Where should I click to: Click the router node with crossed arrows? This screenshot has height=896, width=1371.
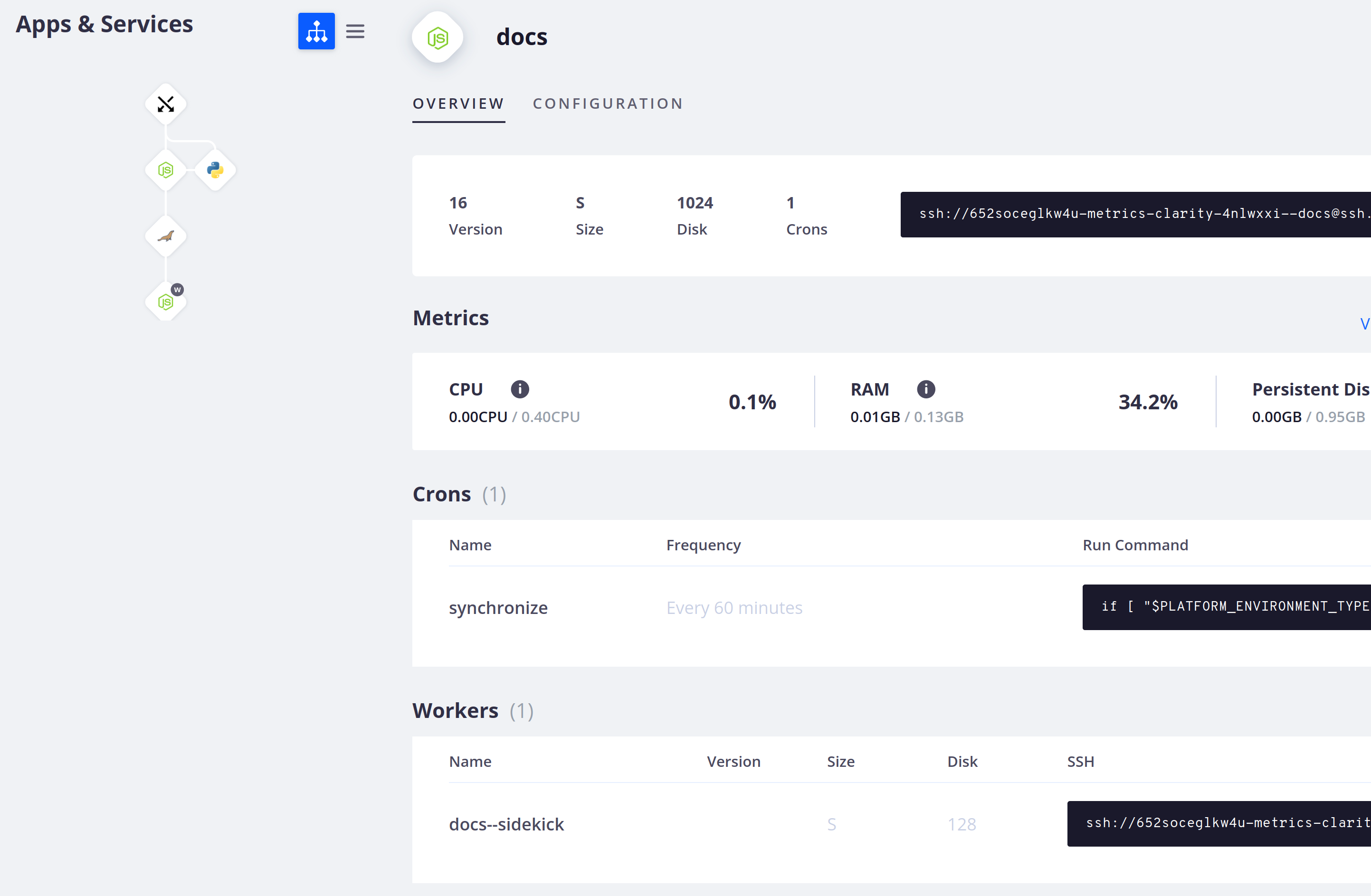tap(166, 104)
